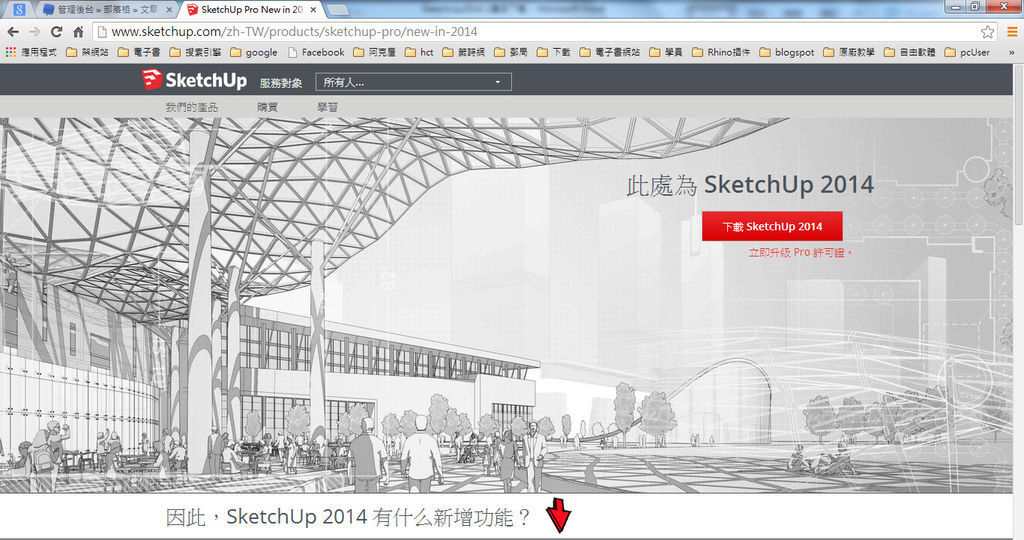Open the 學習 menu
The height and width of the screenshot is (540, 1024).
pyautogui.click(x=328, y=107)
